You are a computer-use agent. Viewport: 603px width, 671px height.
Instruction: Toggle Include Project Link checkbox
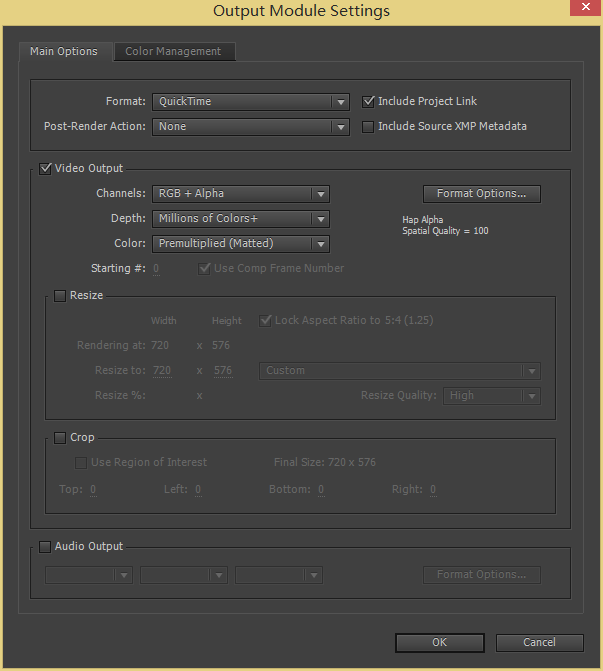368,102
